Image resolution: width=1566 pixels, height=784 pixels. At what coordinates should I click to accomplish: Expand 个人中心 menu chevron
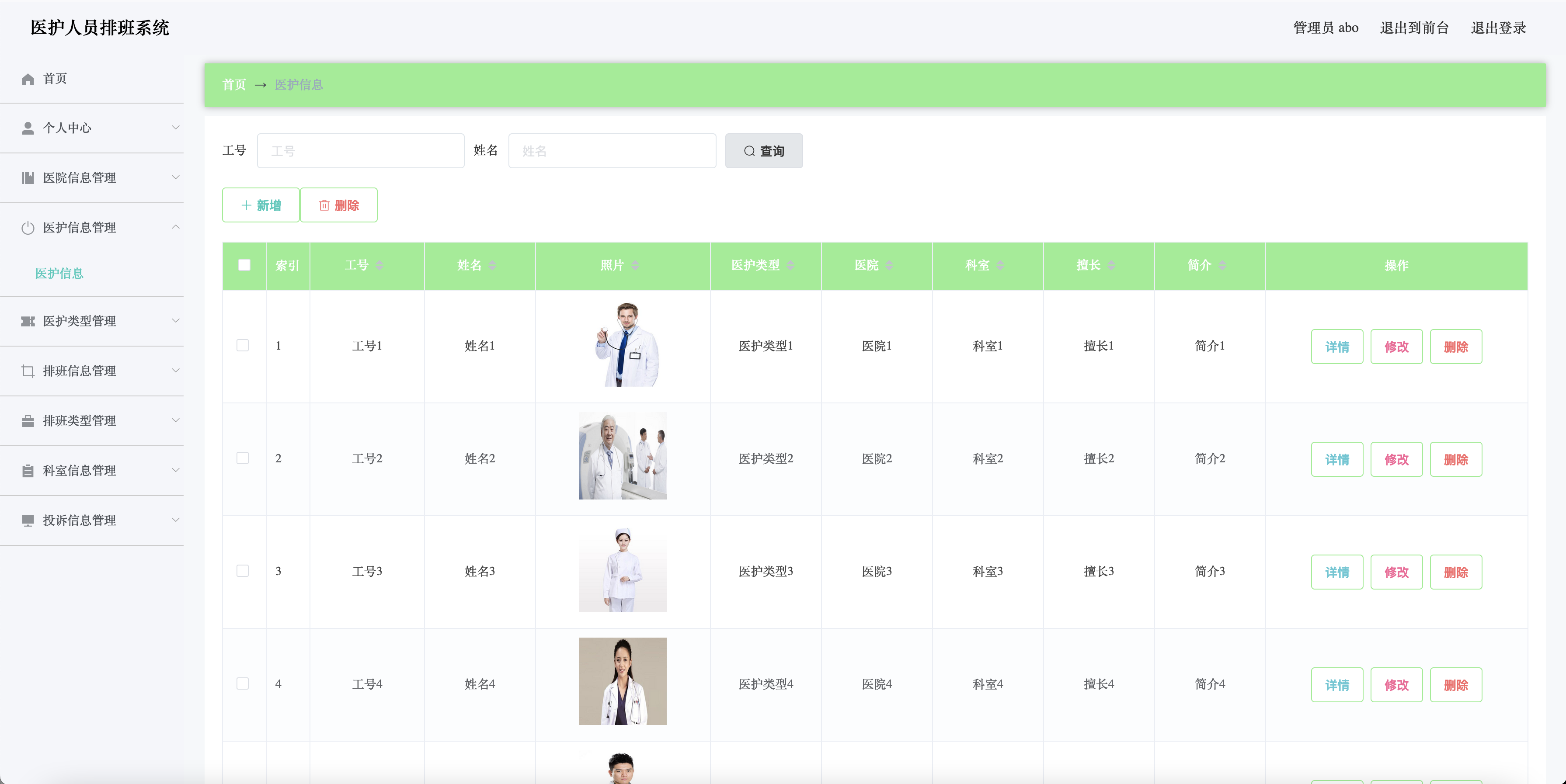[176, 128]
